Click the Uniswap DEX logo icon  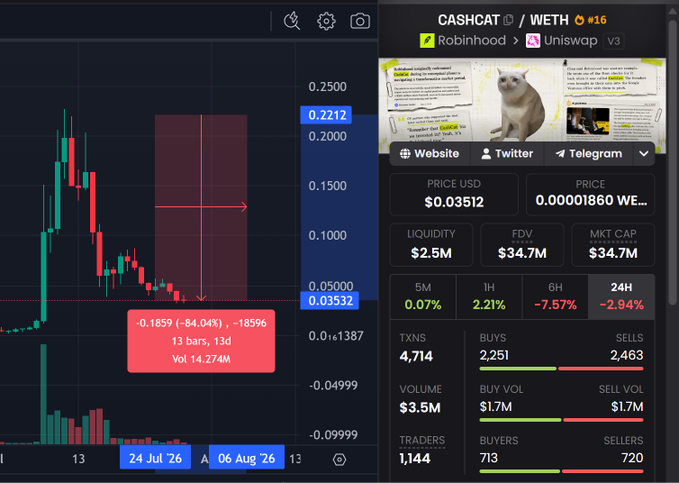pos(533,41)
